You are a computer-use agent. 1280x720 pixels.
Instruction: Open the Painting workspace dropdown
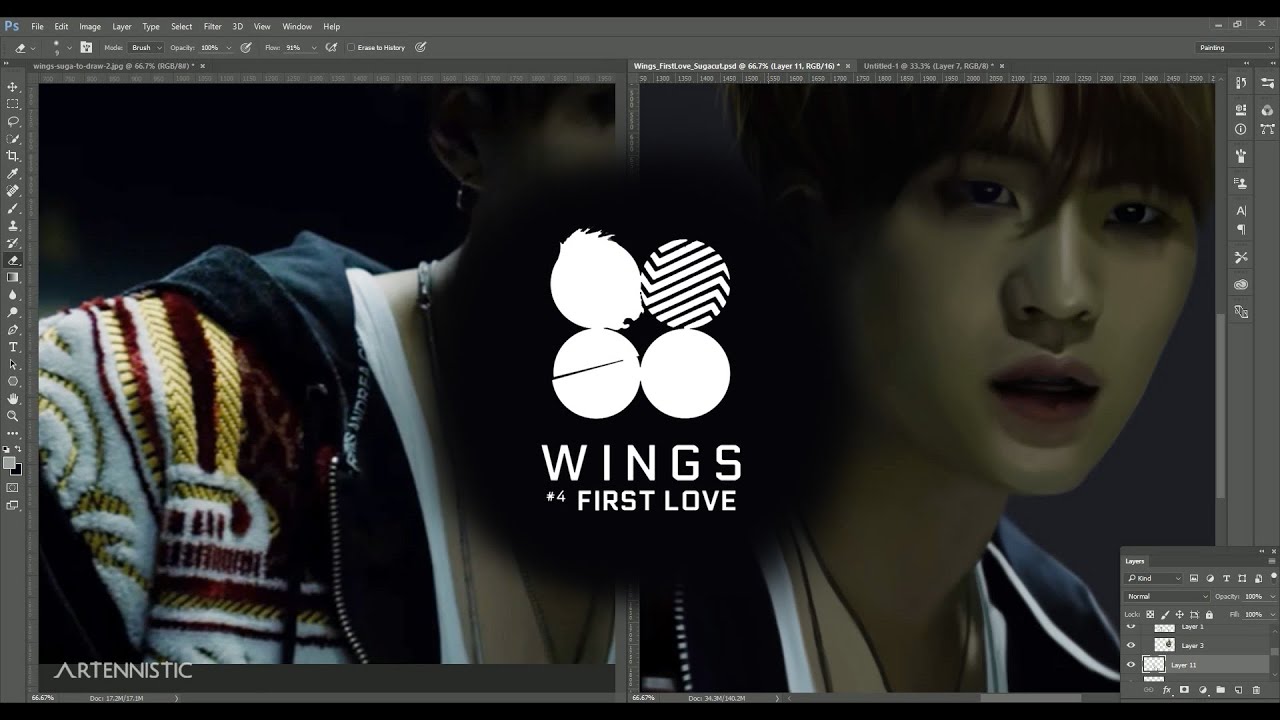click(1235, 47)
